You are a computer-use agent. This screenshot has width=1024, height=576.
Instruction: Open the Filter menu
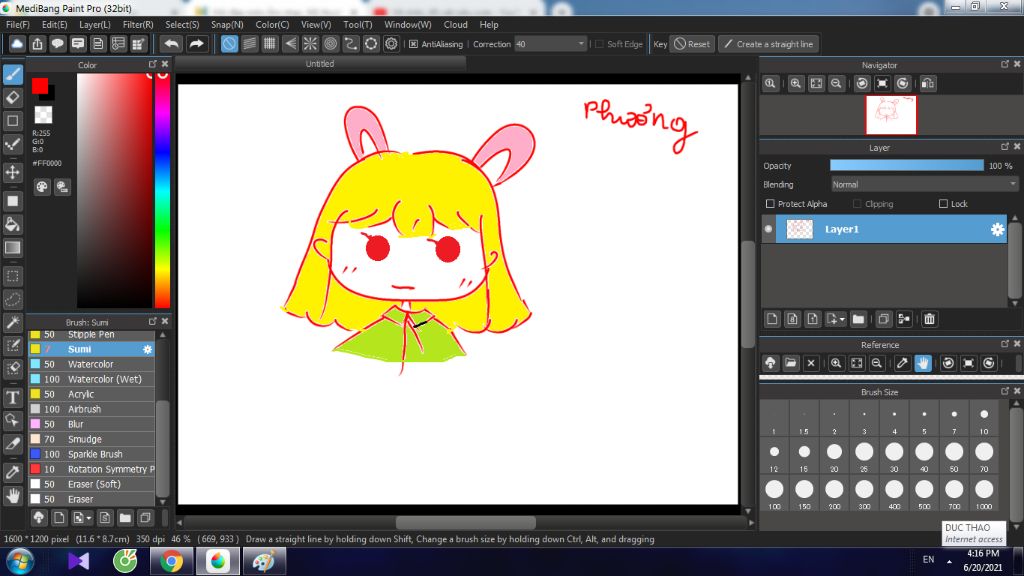click(138, 24)
